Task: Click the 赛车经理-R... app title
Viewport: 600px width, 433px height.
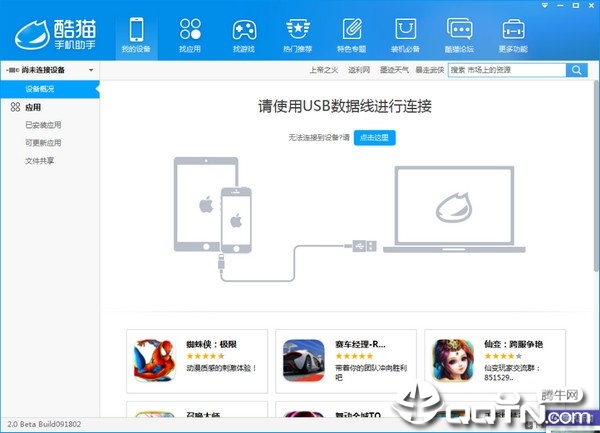Action: tap(360, 344)
